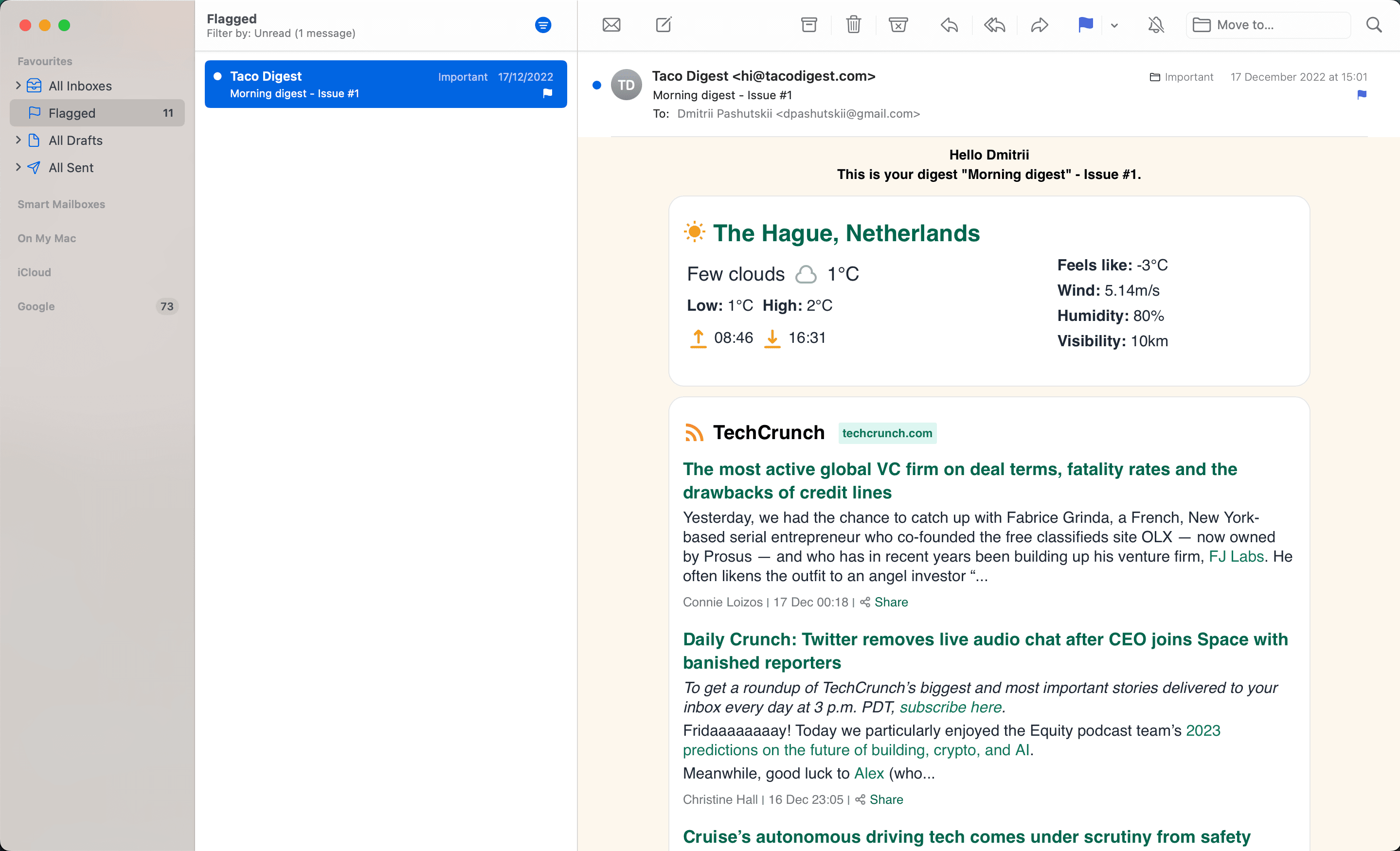The height and width of the screenshot is (851, 1400).
Task: Click the move to junk icon
Action: click(x=899, y=25)
